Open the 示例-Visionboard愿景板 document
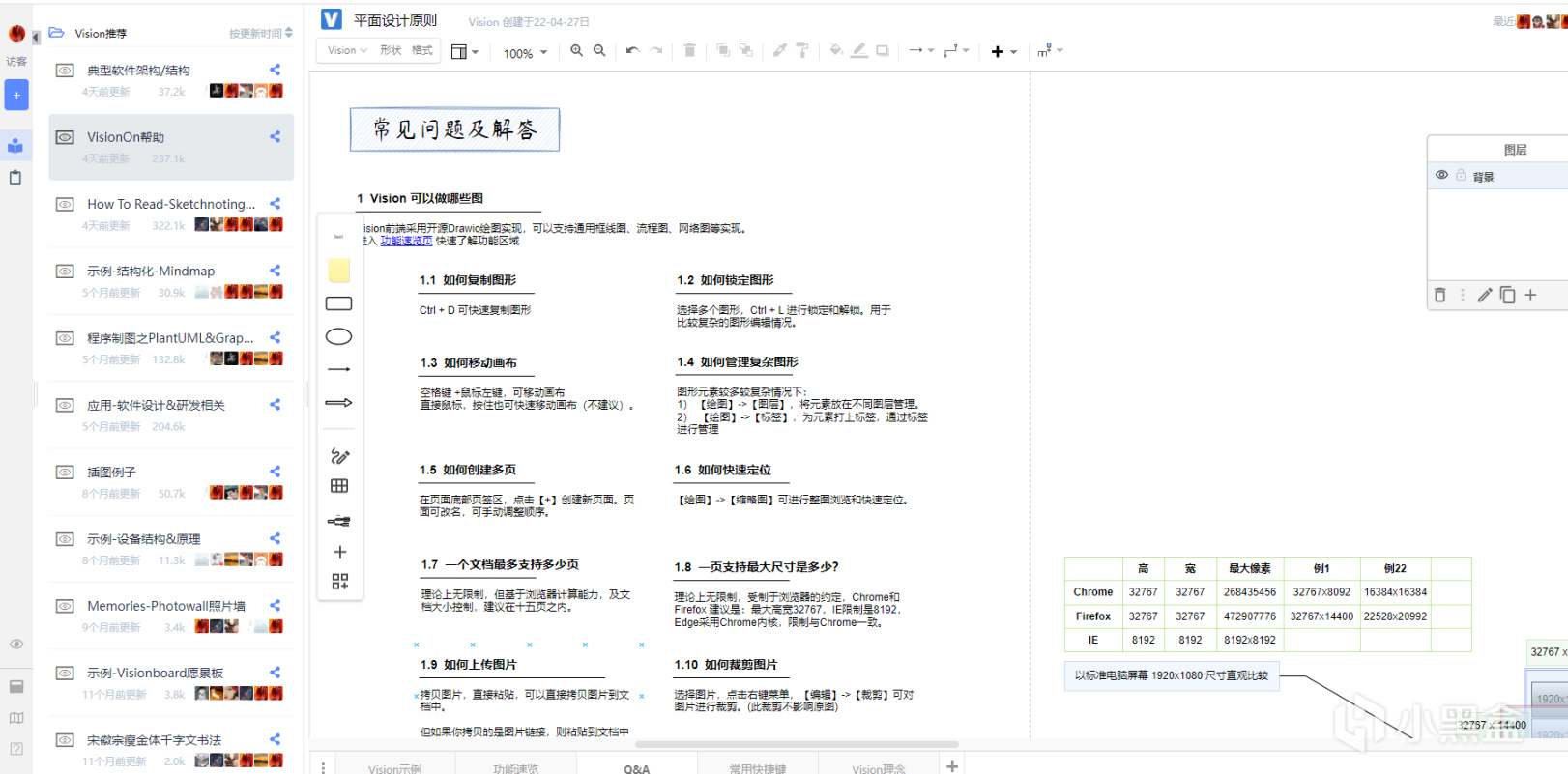Image resolution: width=1568 pixels, height=774 pixels. (171, 682)
